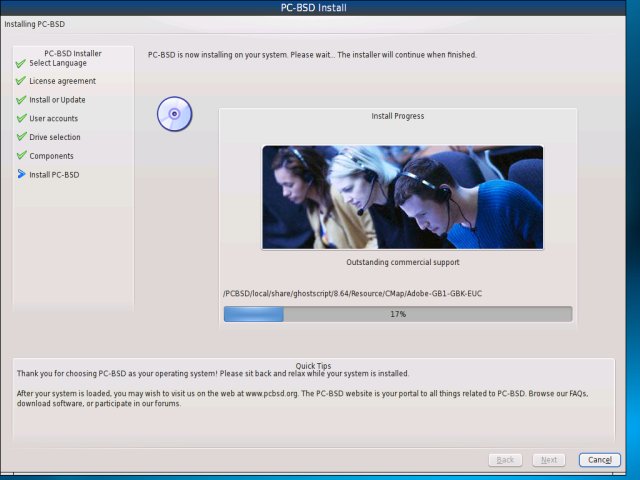
Task: Click the "PC-BSD is now installing" message text
Action: pyautogui.click(x=312, y=55)
